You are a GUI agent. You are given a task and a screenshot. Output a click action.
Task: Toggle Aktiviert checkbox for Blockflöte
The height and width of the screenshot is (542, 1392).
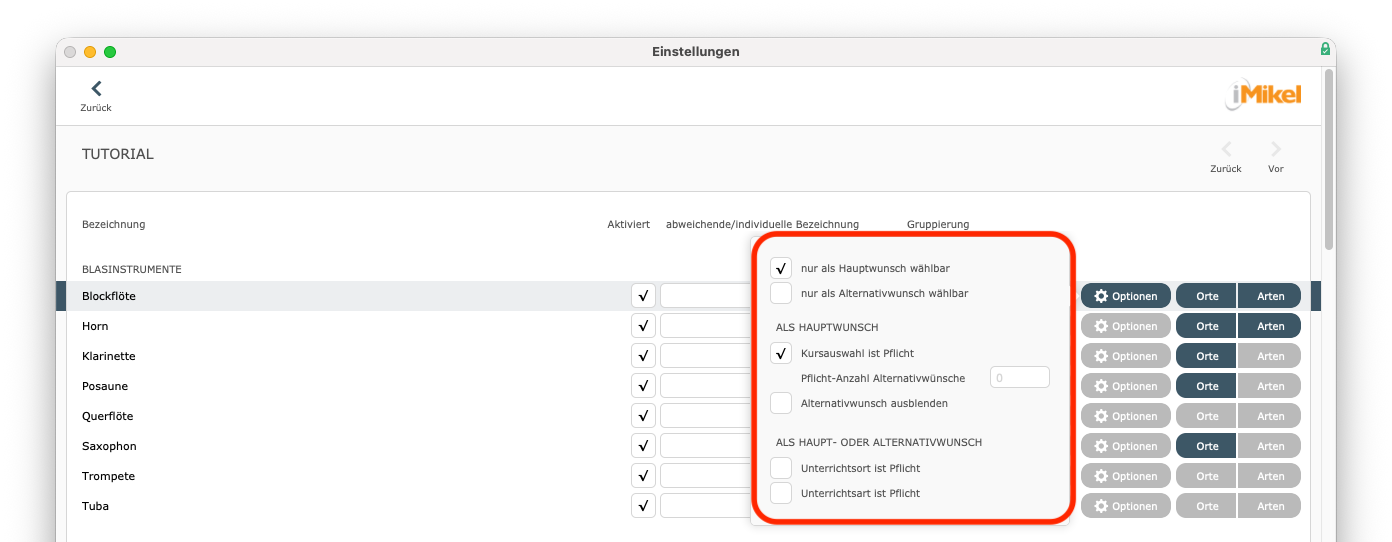click(643, 296)
